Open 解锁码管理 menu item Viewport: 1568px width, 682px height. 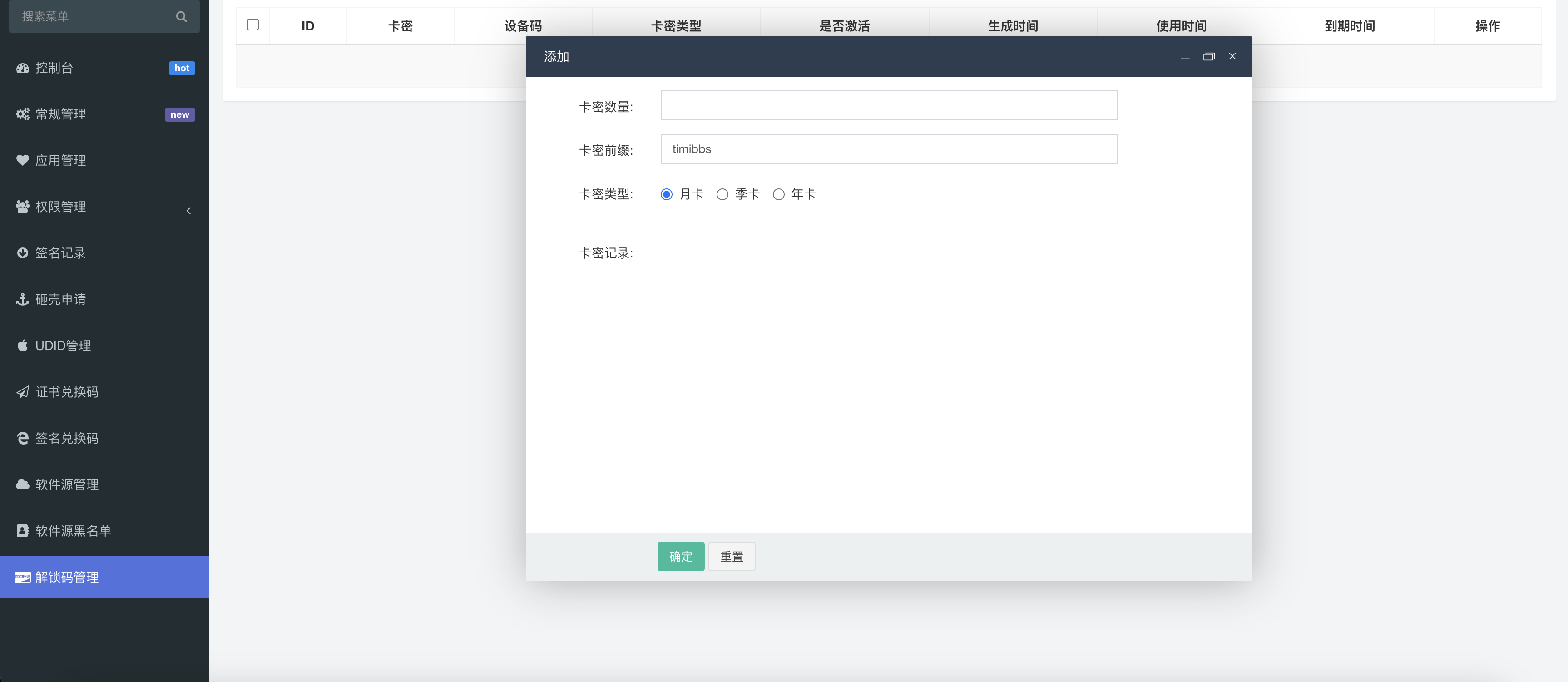point(104,577)
